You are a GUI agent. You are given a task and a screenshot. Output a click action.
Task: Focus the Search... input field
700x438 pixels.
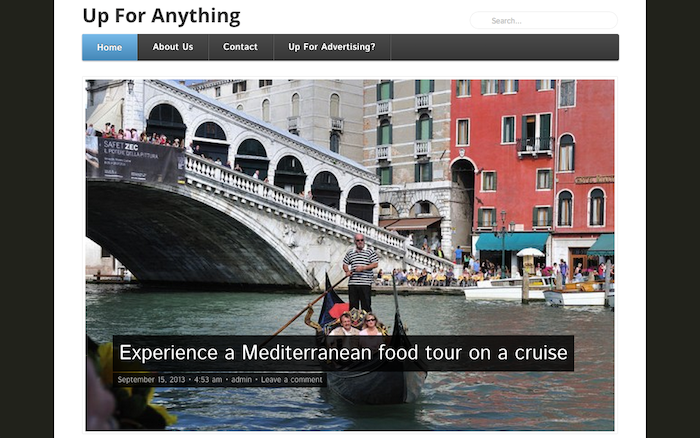[x=544, y=21]
